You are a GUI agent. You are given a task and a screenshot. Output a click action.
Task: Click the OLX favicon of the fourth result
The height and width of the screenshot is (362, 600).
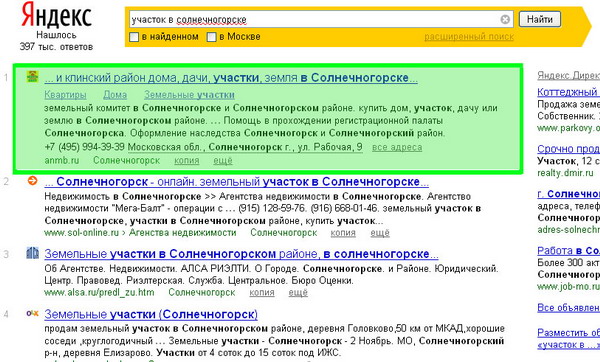point(33,313)
